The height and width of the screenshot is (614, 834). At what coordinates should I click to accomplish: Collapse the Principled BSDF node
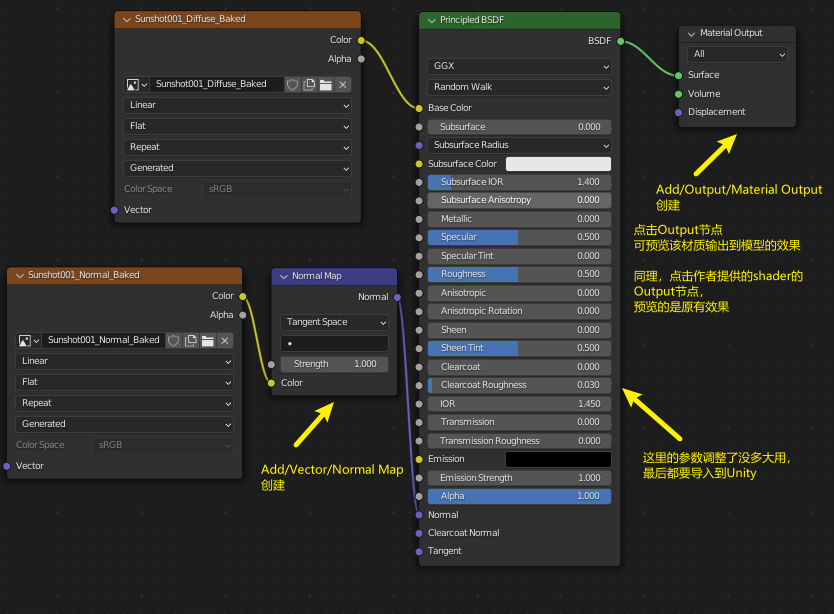click(x=431, y=20)
